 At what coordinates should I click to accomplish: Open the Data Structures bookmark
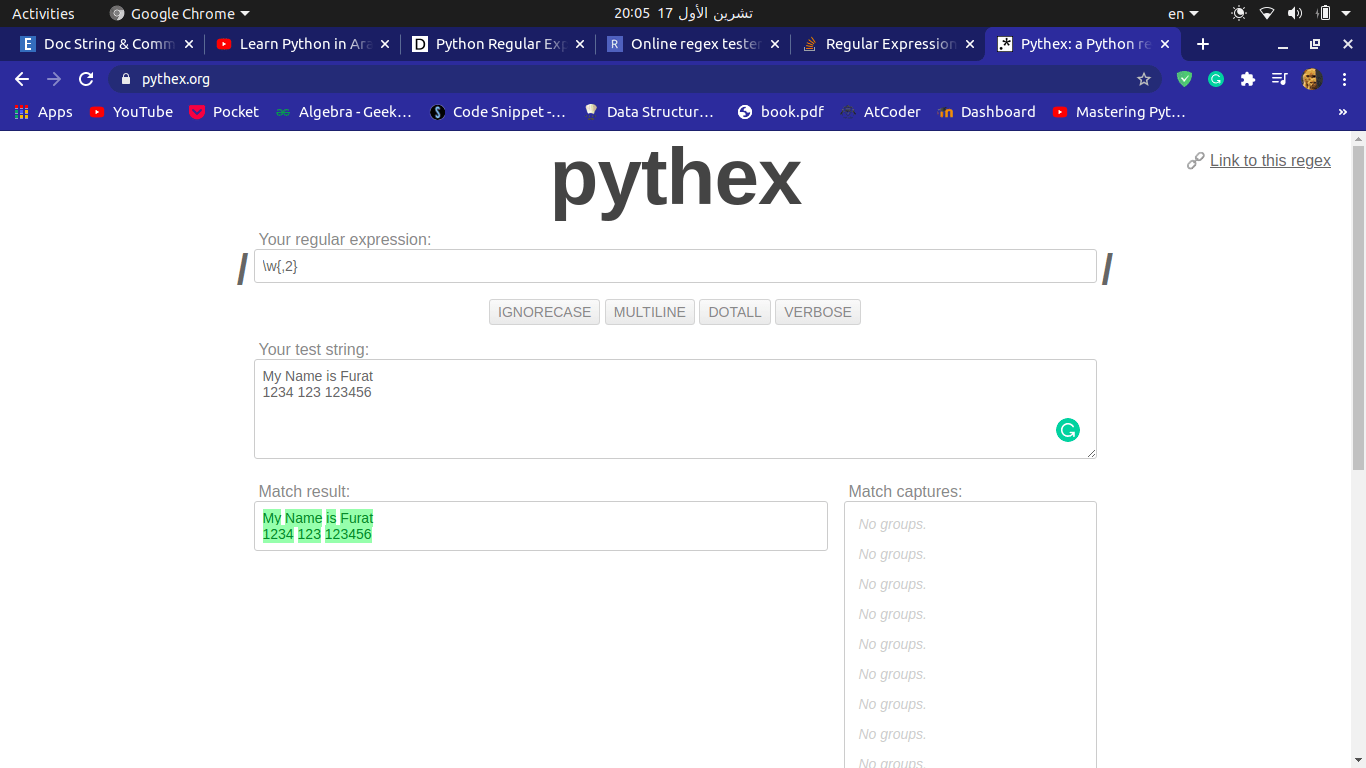(649, 112)
